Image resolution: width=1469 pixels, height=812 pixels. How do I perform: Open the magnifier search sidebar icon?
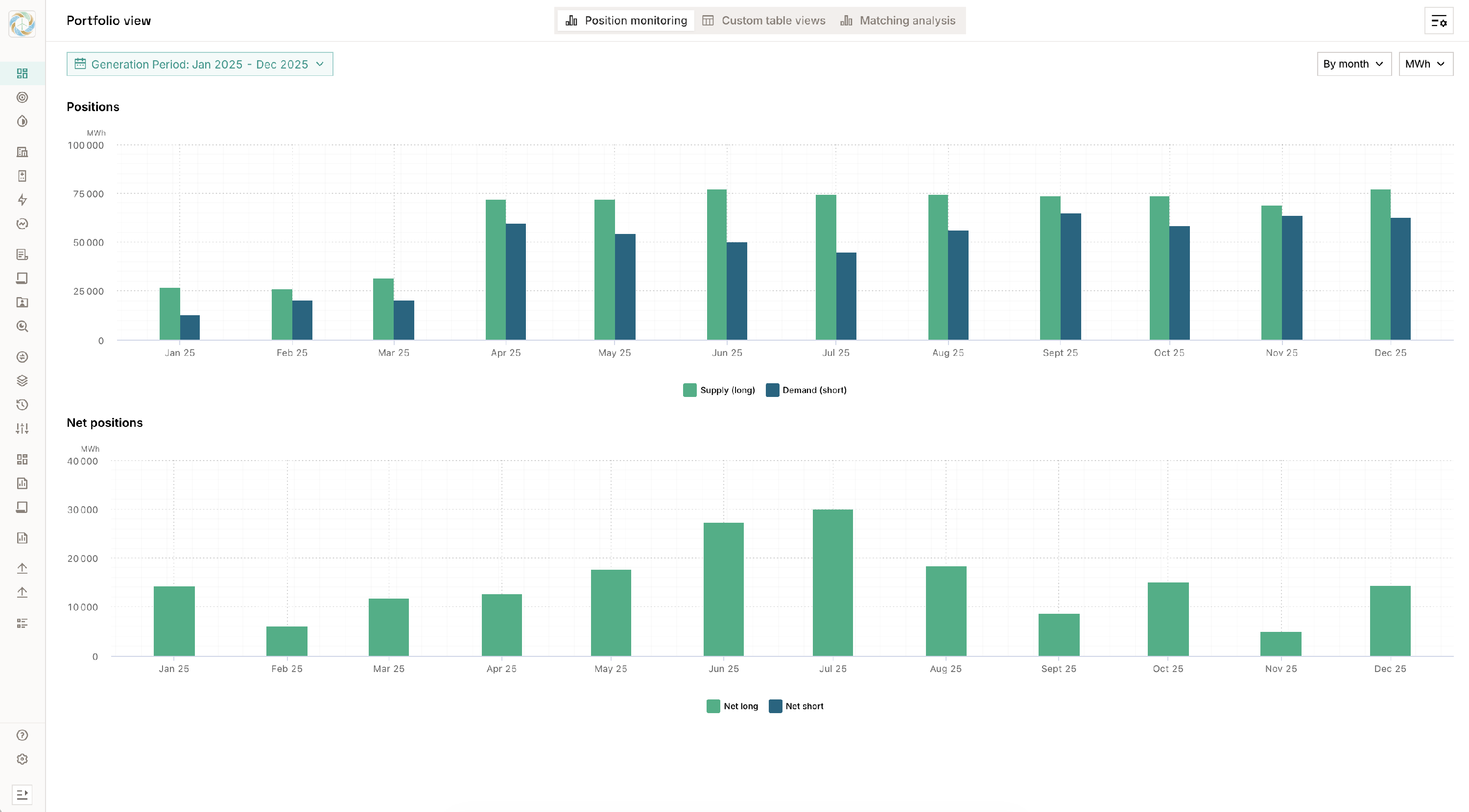pos(22,326)
